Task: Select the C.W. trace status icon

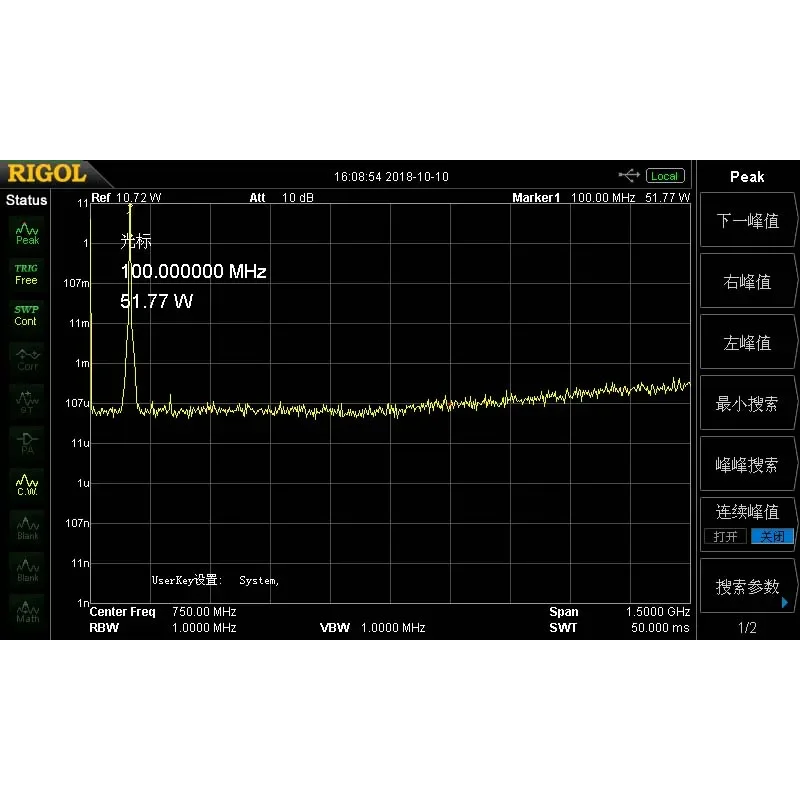Action: tap(27, 485)
